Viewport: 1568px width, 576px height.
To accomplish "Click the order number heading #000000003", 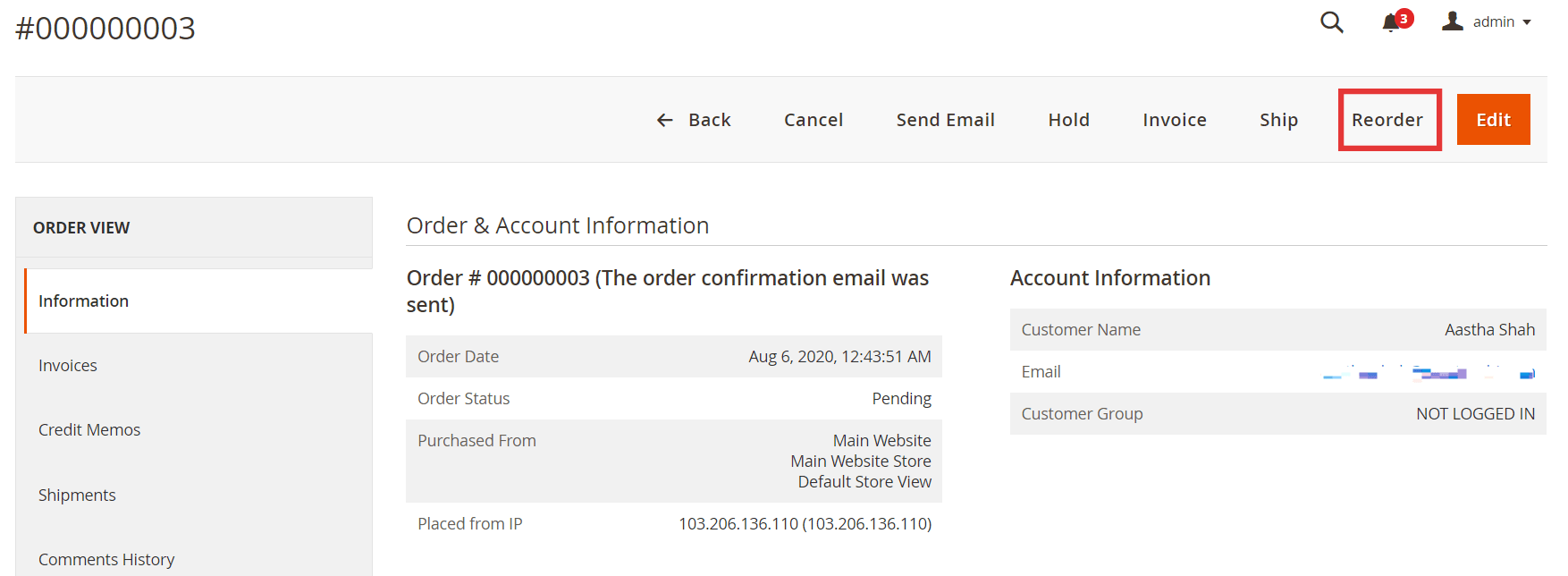I will 105,28.
